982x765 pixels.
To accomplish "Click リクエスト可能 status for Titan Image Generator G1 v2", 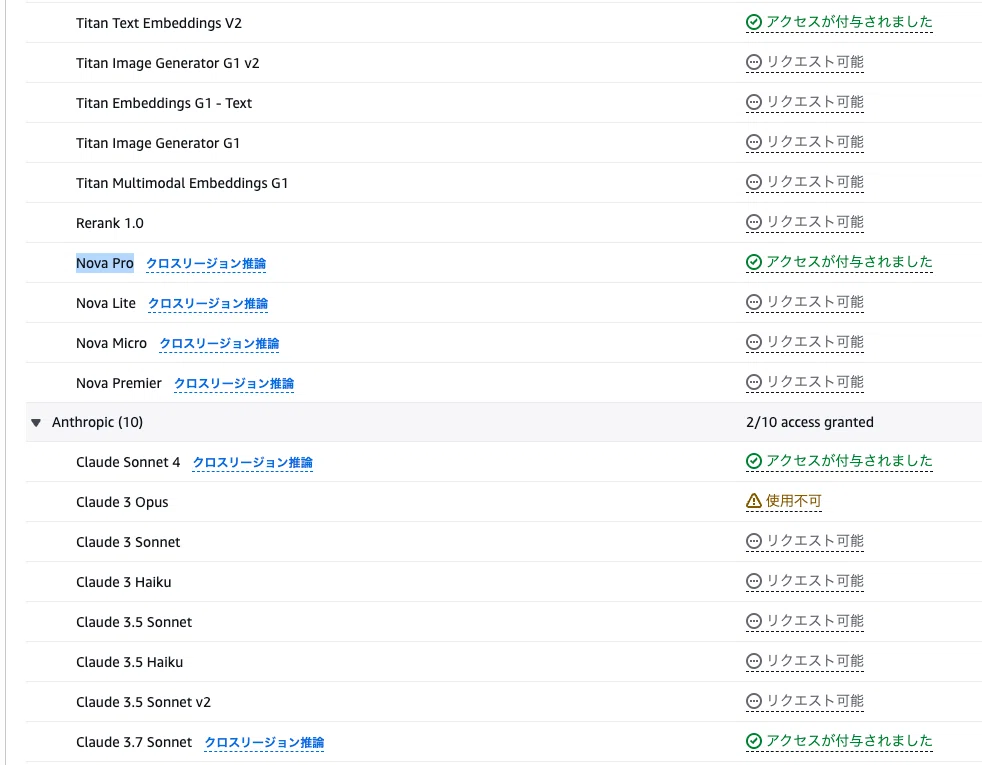I will pos(815,63).
